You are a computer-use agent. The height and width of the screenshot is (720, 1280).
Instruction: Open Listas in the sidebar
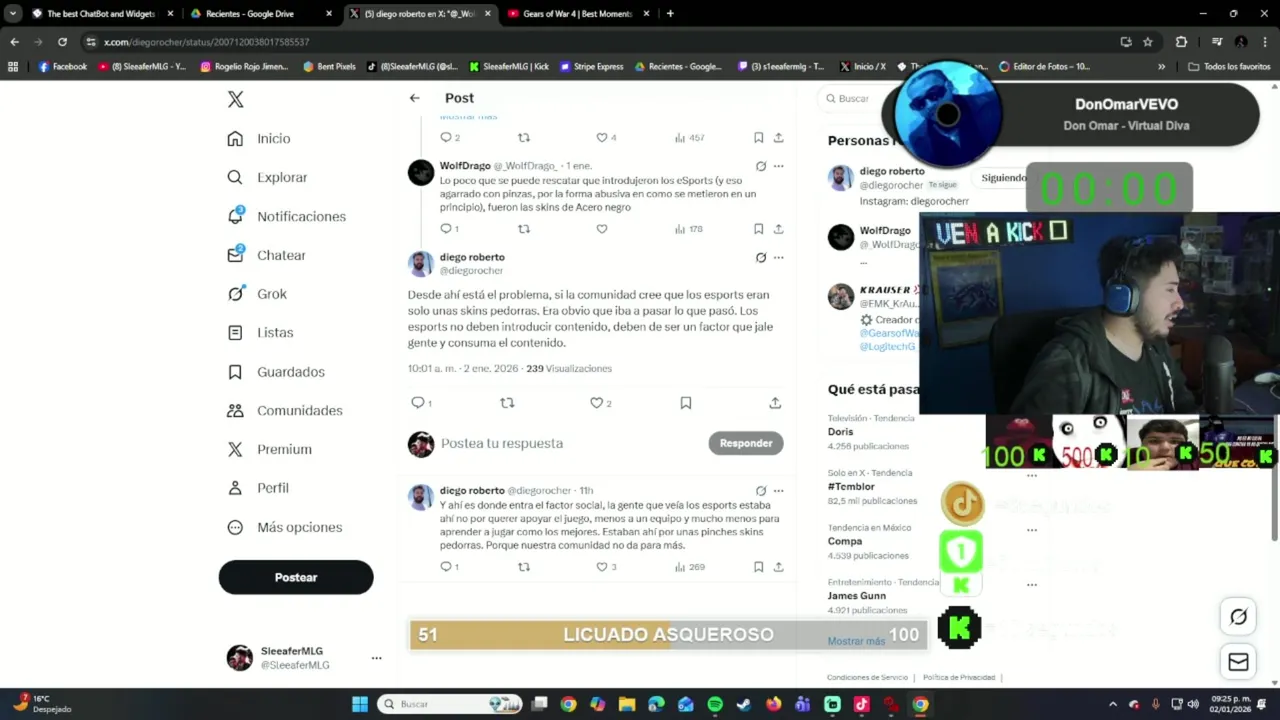pyautogui.click(x=260, y=333)
